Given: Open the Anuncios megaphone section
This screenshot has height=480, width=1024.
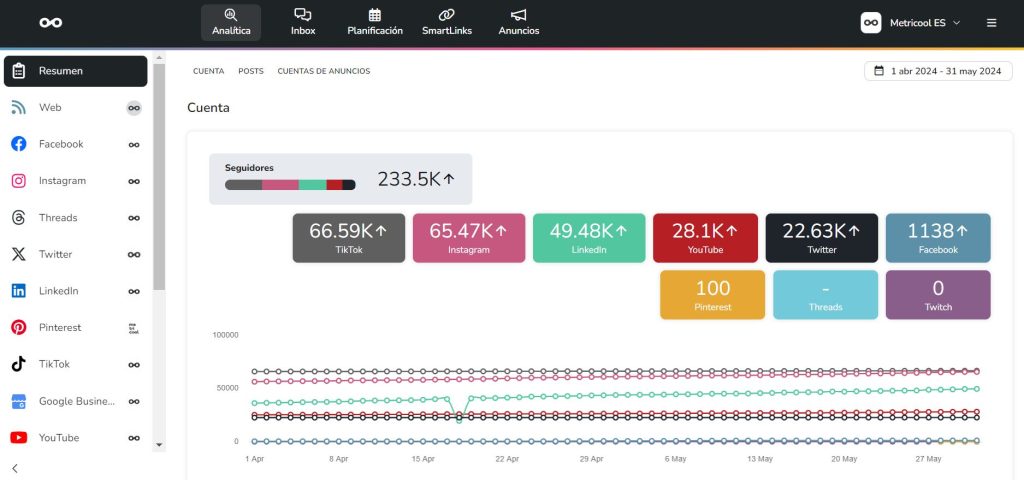Looking at the screenshot, I should click(519, 23).
